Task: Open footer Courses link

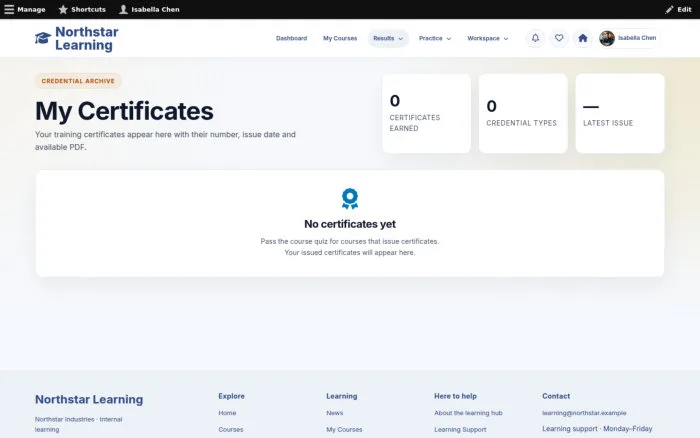Action: [231, 430]
